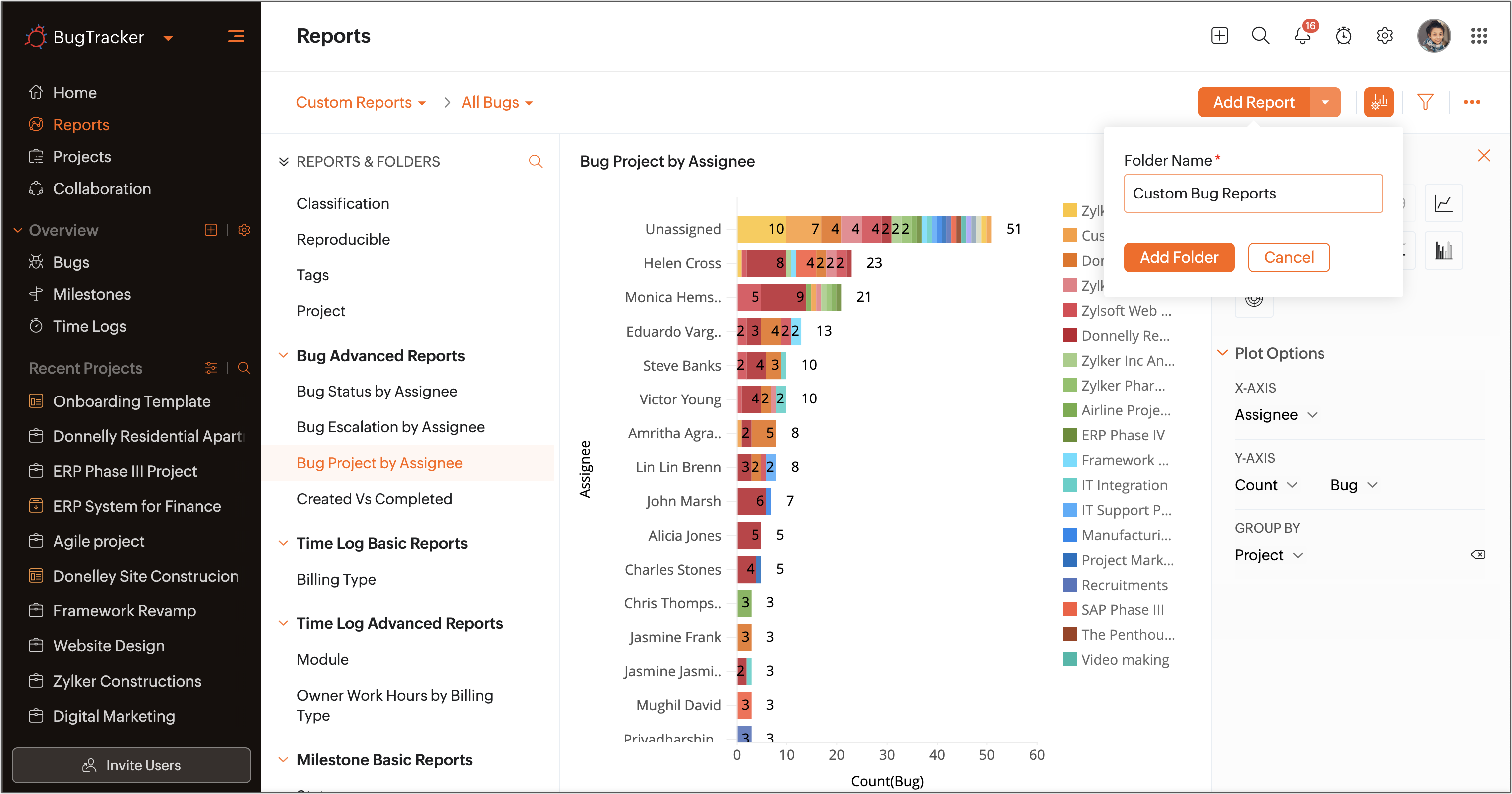Viewport: 1512px width, 794px height.
Task: Collapse the Bug Advanced Reports folder
Action: pos(283,356)
